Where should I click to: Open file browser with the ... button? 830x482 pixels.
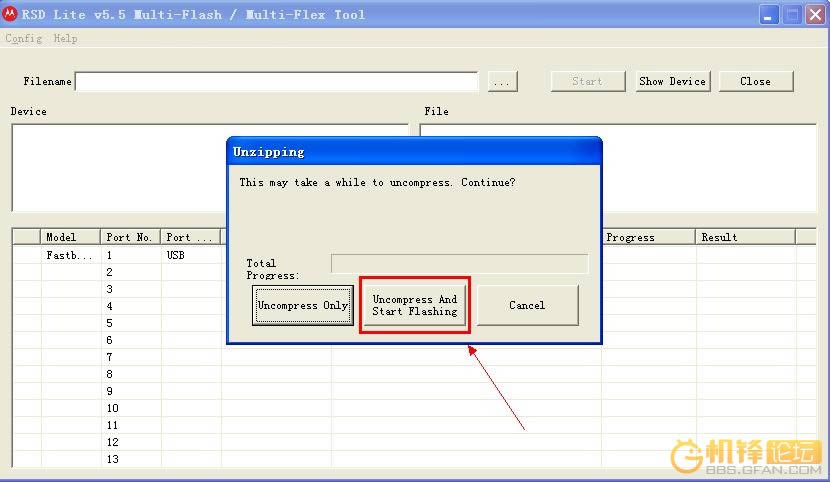[502, 82]
